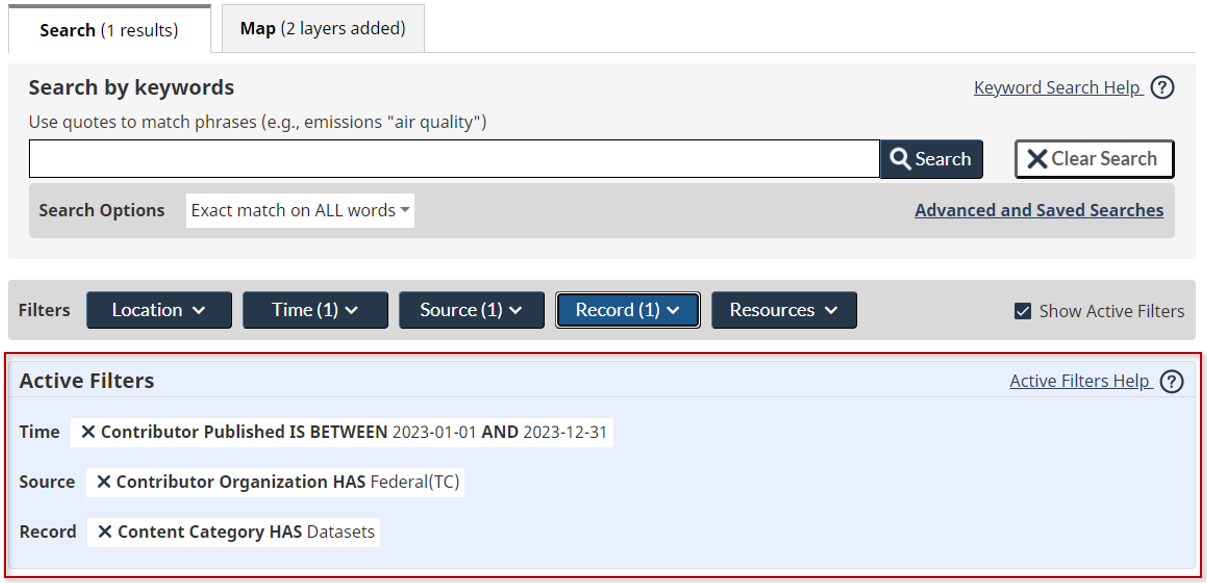1207x583 pixels.
Task: Open Advanced and Saved Searches link
Action: tap(1038, 211)
